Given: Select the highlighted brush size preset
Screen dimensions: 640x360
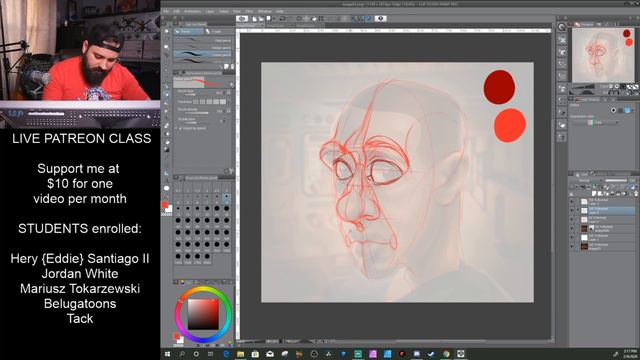Looking at the screenshot, I should coord(226,198).
